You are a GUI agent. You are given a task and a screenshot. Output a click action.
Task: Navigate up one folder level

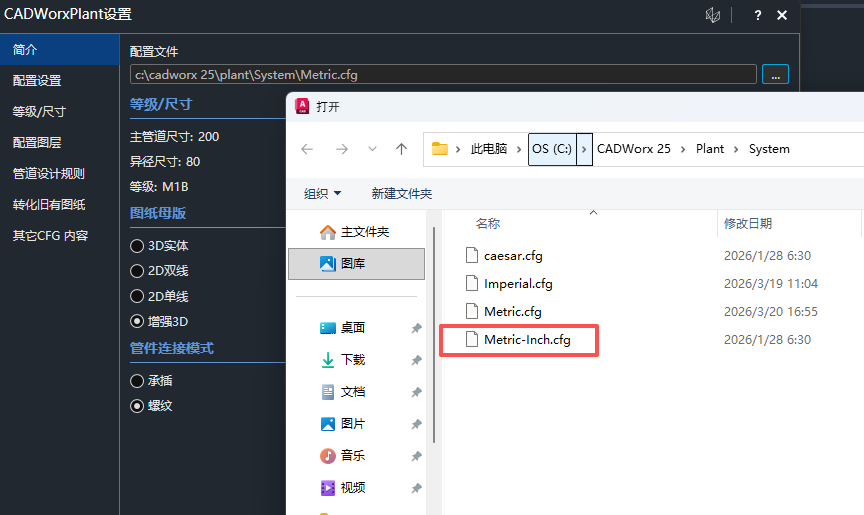click(x=402, y=149)
